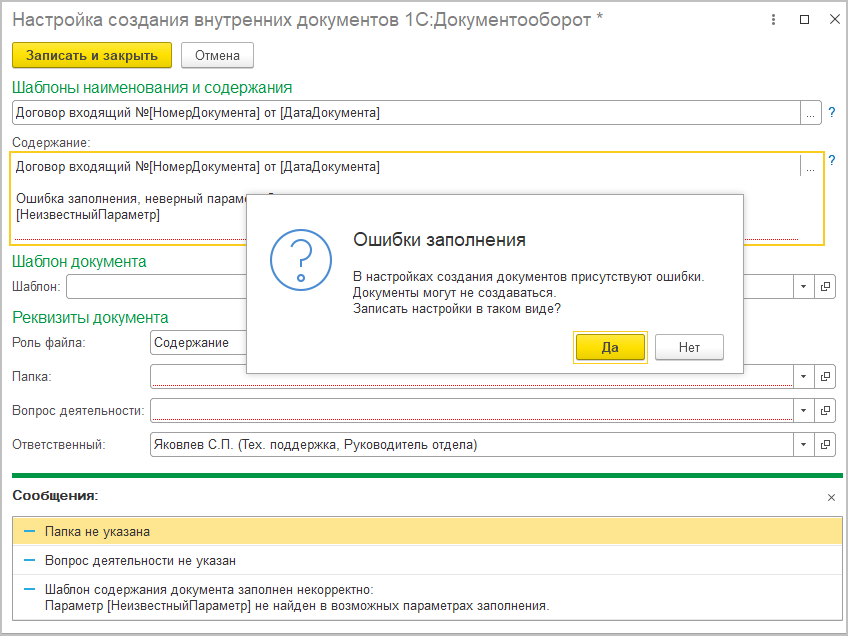Expand the 'Шаблон' dropdown arrow
This screenshot has height=636, width=848.
coord(803,287)
